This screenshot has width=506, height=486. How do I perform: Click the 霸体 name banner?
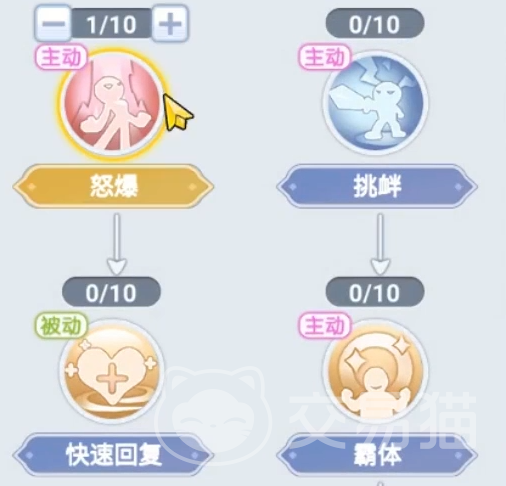point(377,455)
